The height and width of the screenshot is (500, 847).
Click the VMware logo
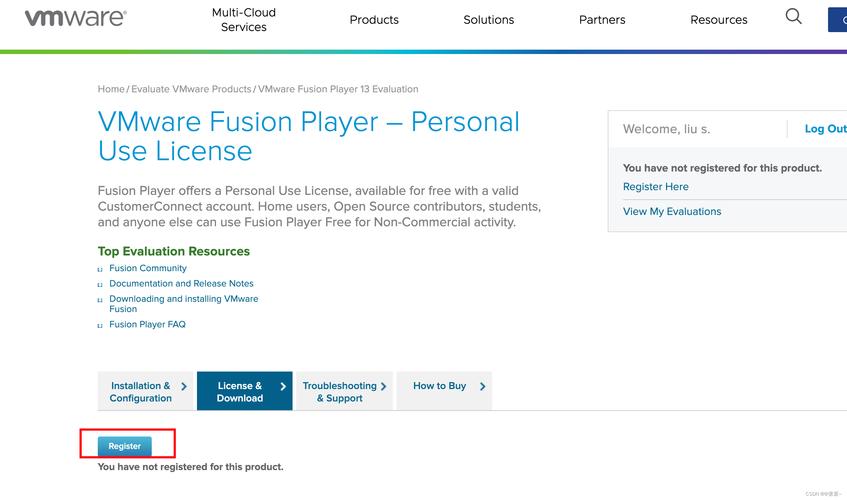[76, 18]
